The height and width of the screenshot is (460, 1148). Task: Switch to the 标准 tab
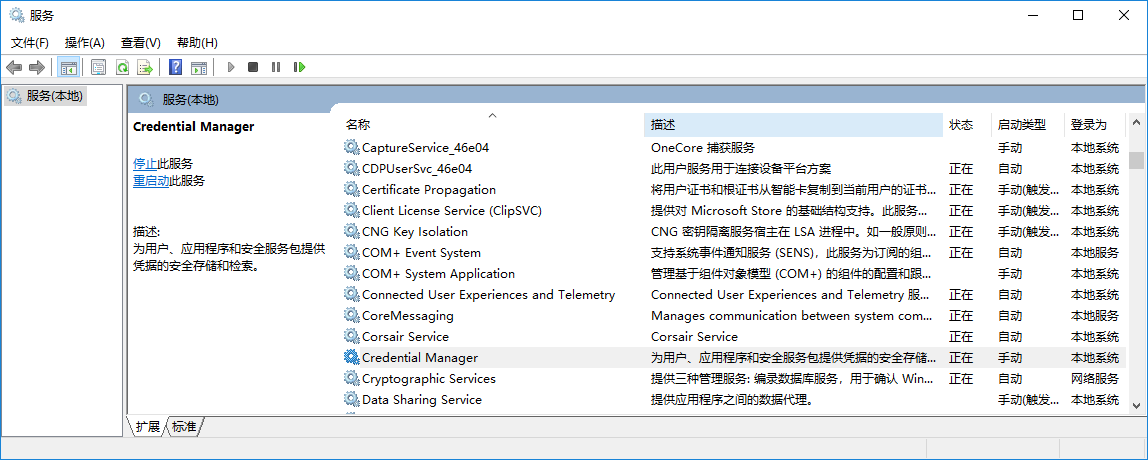[x=184, y=426]
